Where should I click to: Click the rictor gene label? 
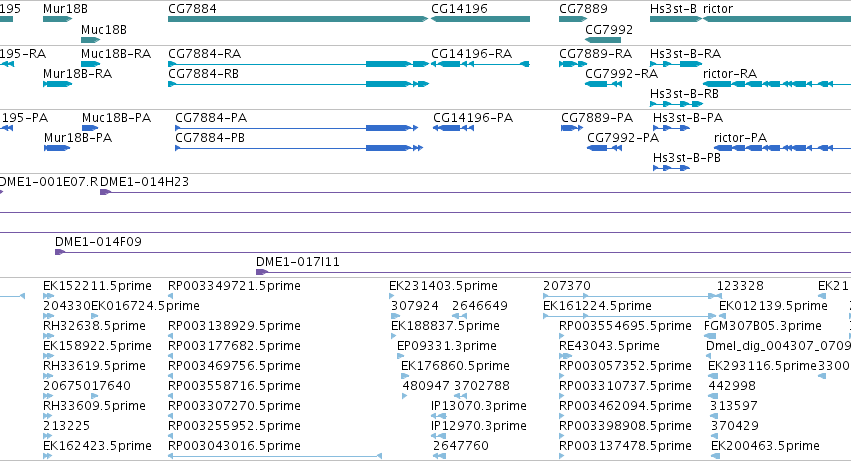click(x=717, y=9)
